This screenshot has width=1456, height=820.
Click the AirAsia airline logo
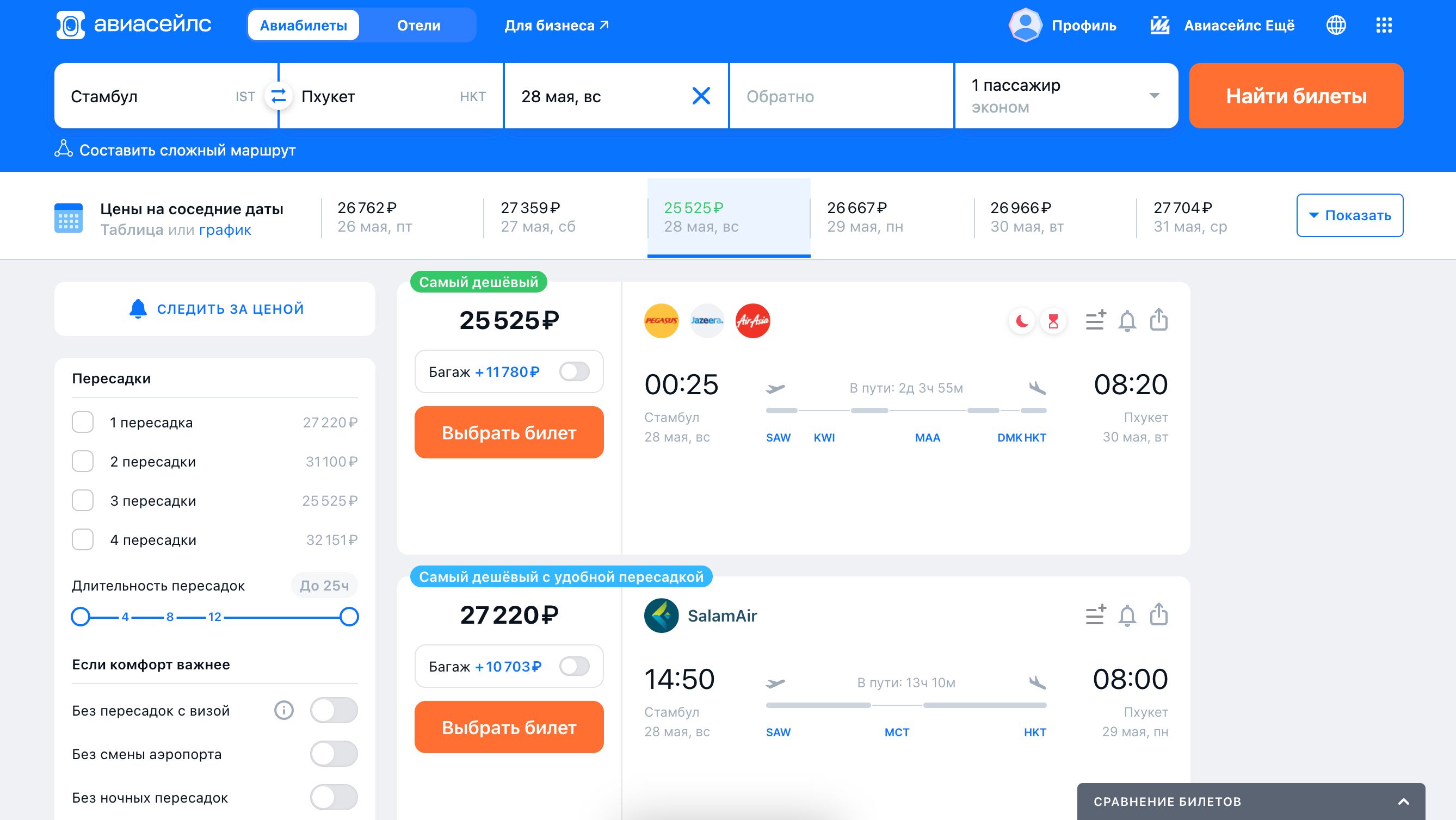752,321
